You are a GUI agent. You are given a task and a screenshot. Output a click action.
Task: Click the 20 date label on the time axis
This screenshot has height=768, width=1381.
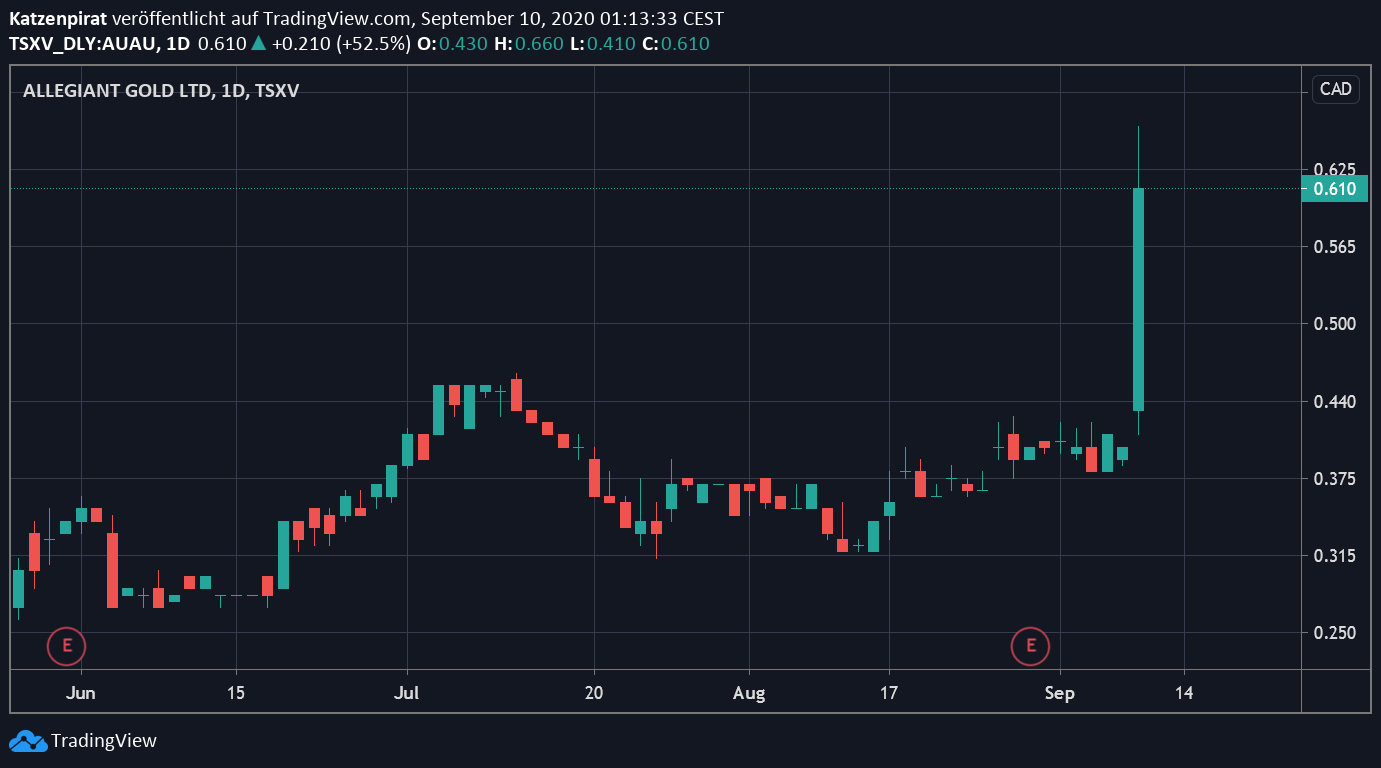[x=594, y=693]
